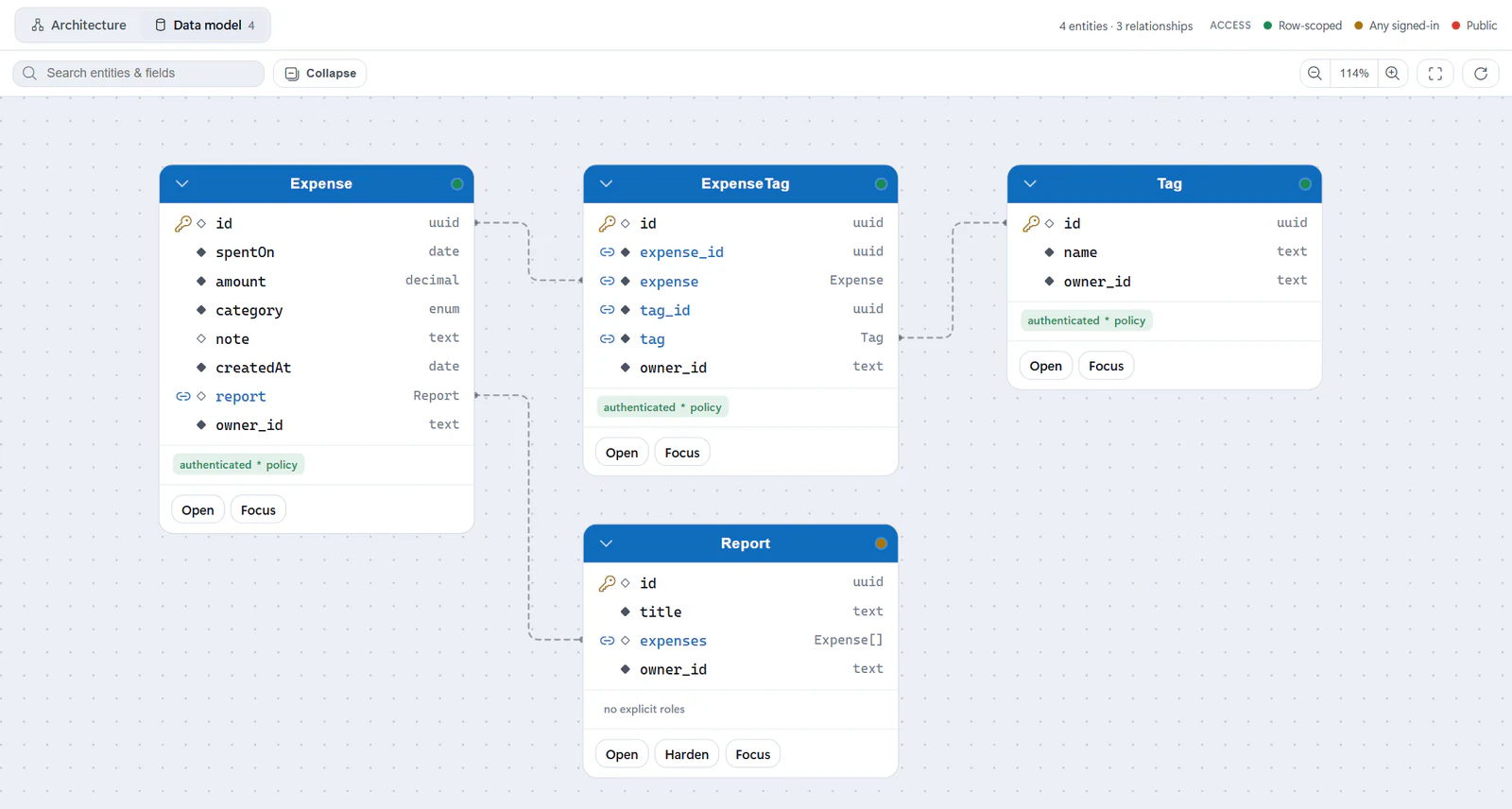Collapse the Expense entity card
This screenshot has width=1512, height=809.
tap(182, 184)
